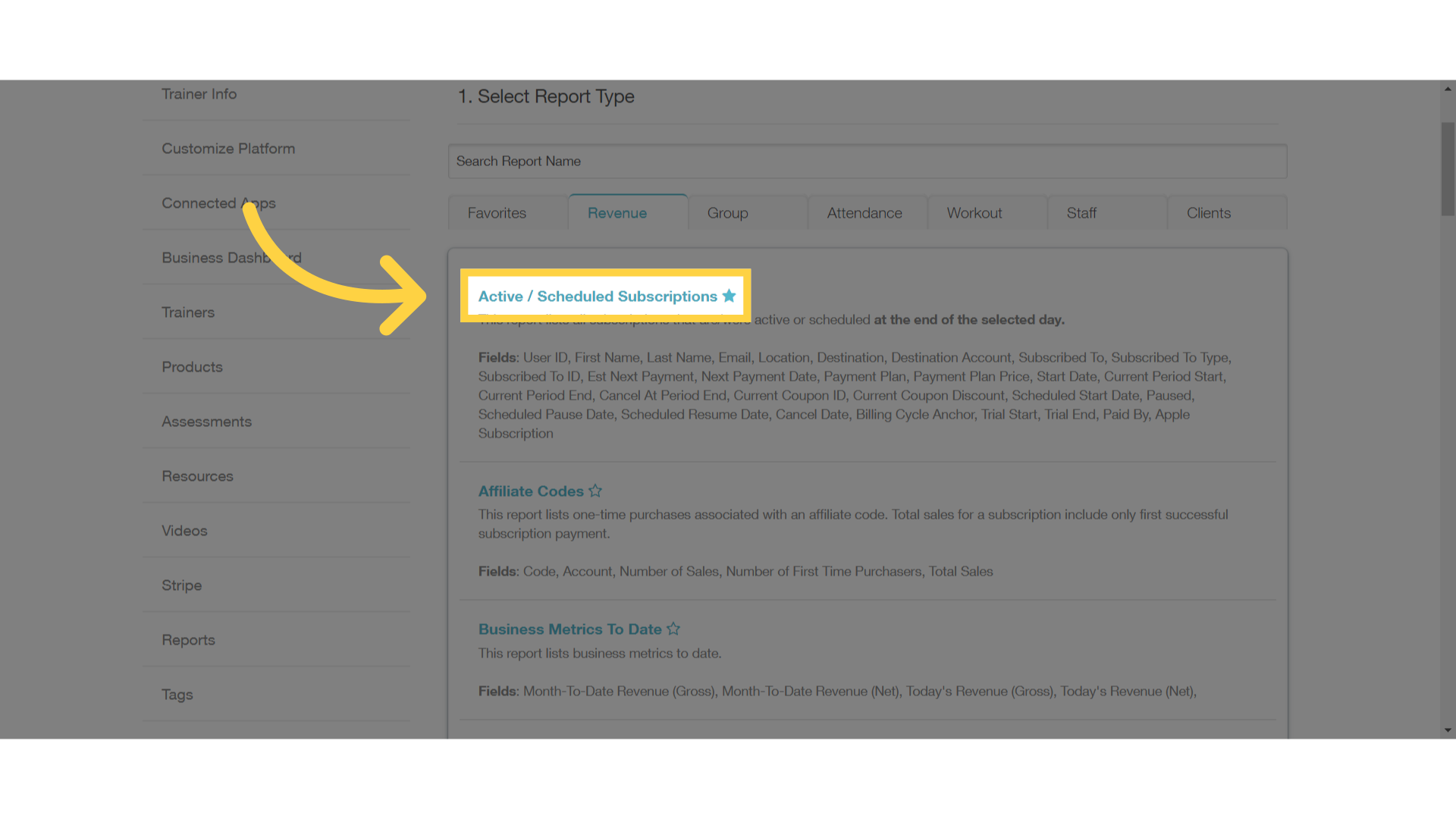1456x819 pixels.
Task: Select the Revenue tab
Action: coord(617,213)
